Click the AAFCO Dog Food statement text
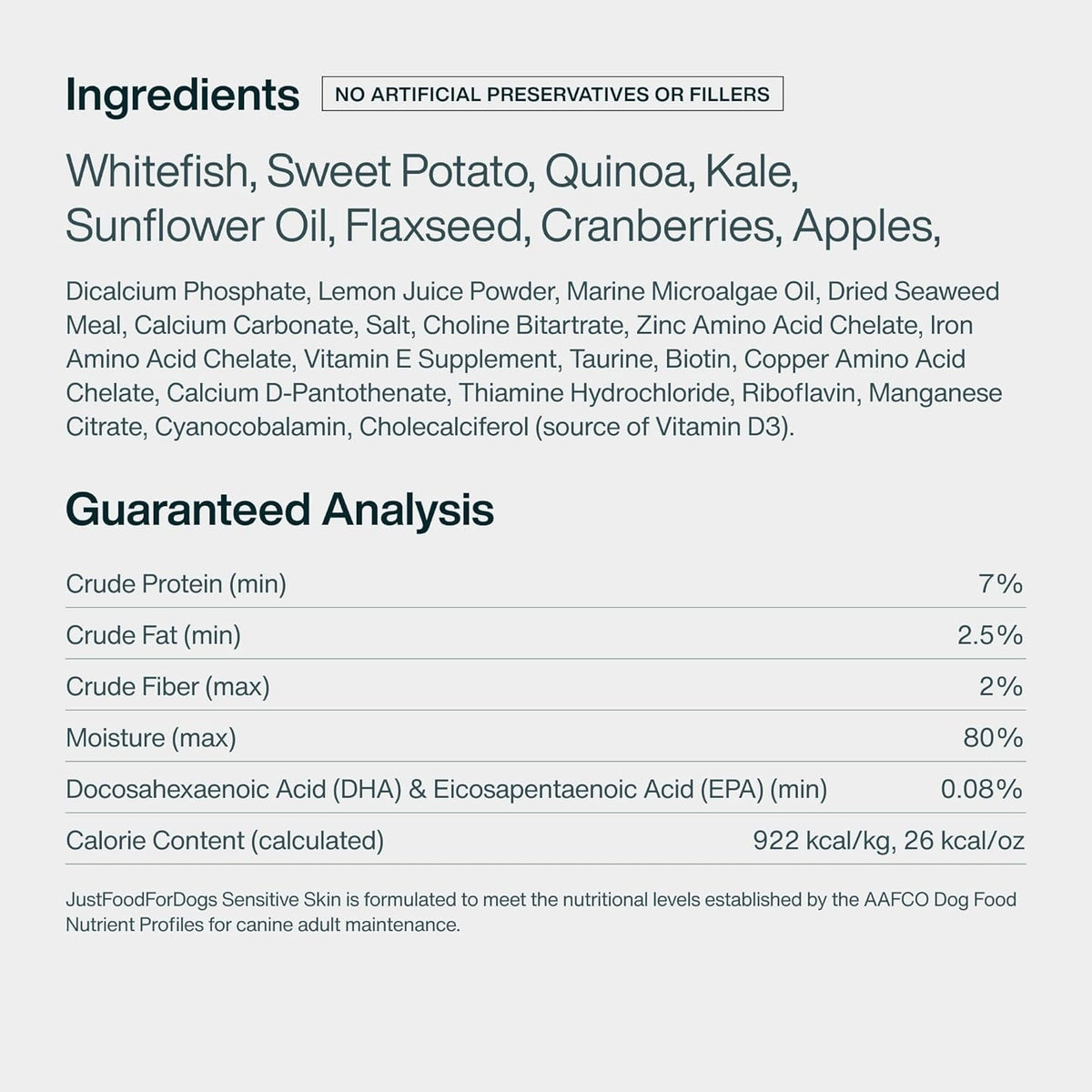 click(x=541, y=913)
